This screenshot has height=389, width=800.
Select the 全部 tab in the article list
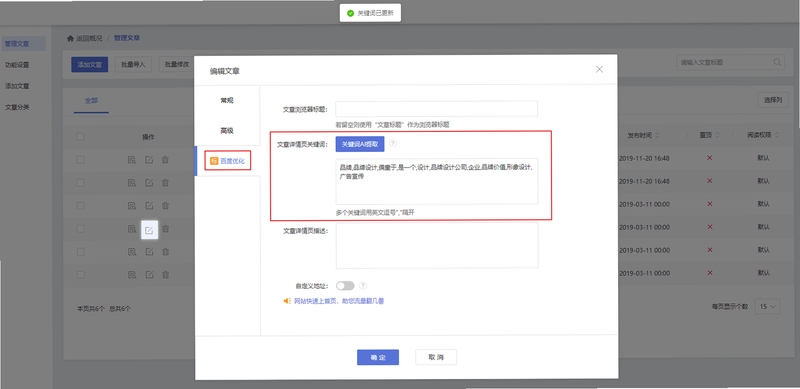91,101
